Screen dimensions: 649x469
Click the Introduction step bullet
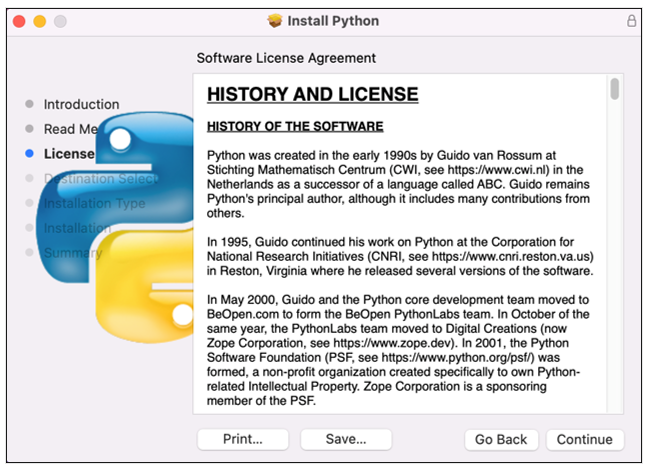pos(29,104)
